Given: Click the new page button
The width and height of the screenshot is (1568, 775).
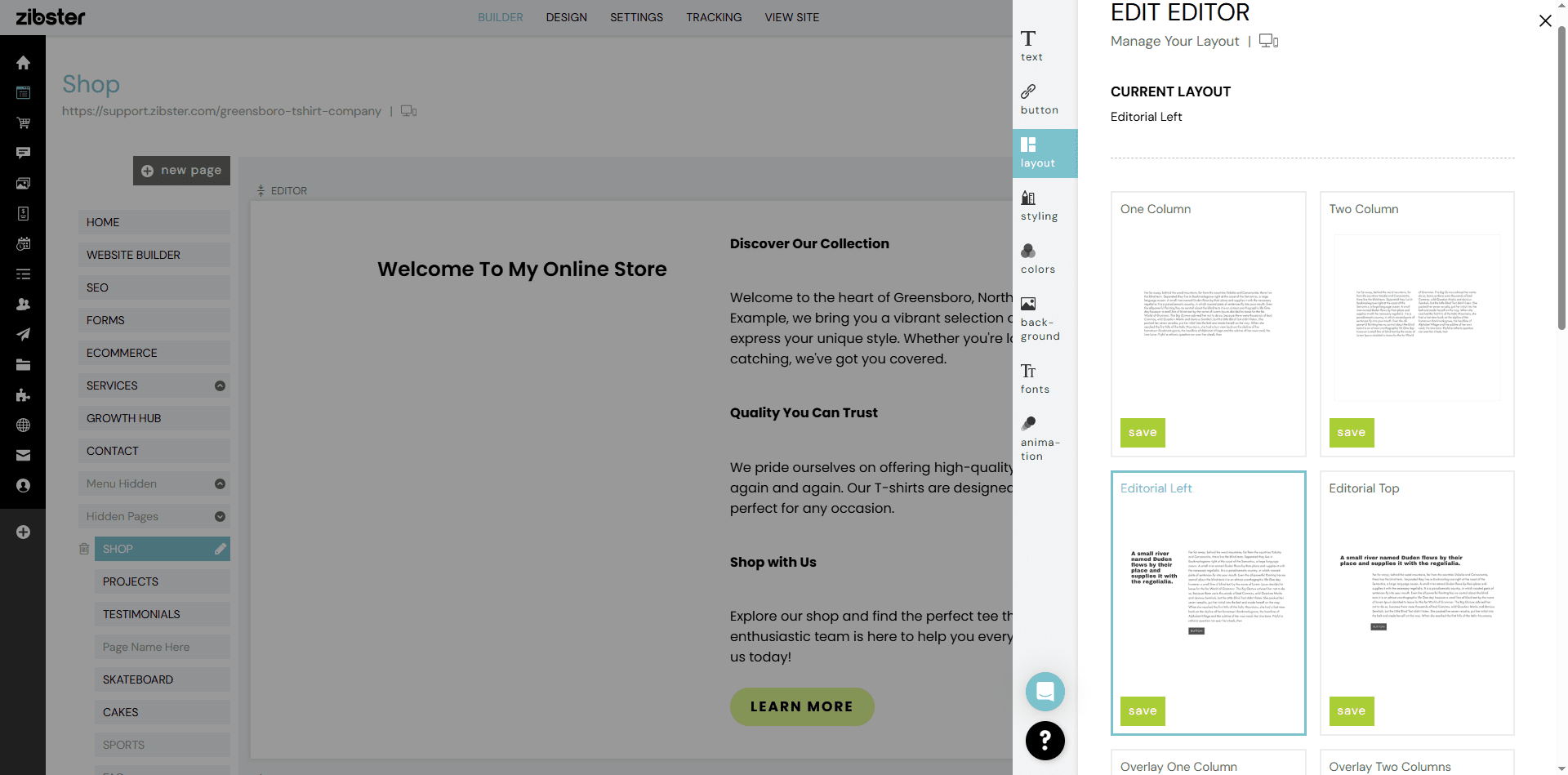Looking at the screenshot, I should 181,171.
